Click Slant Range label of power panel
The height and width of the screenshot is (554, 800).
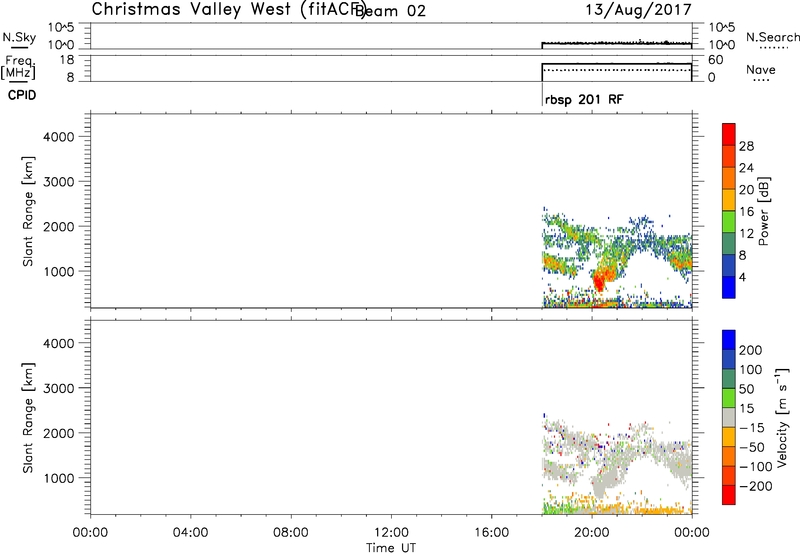tap(28, 211)
